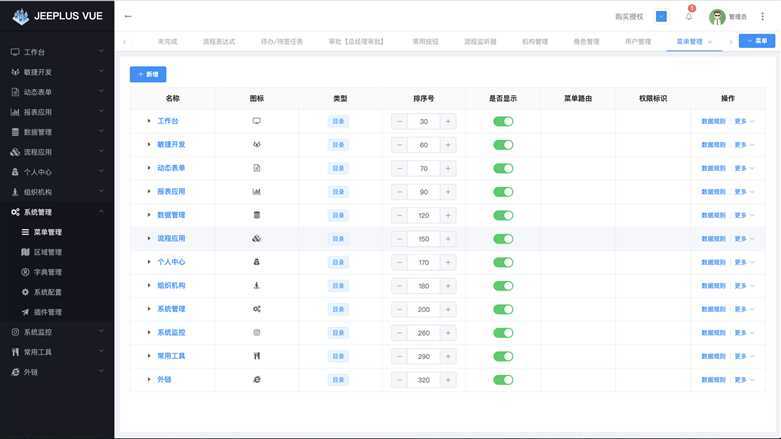Image resolution: width=781 pixels, height=439 pixels.
Task: Toggle the 是否显示 switch for 个人中心 row
Action: [x=503, y=262]
